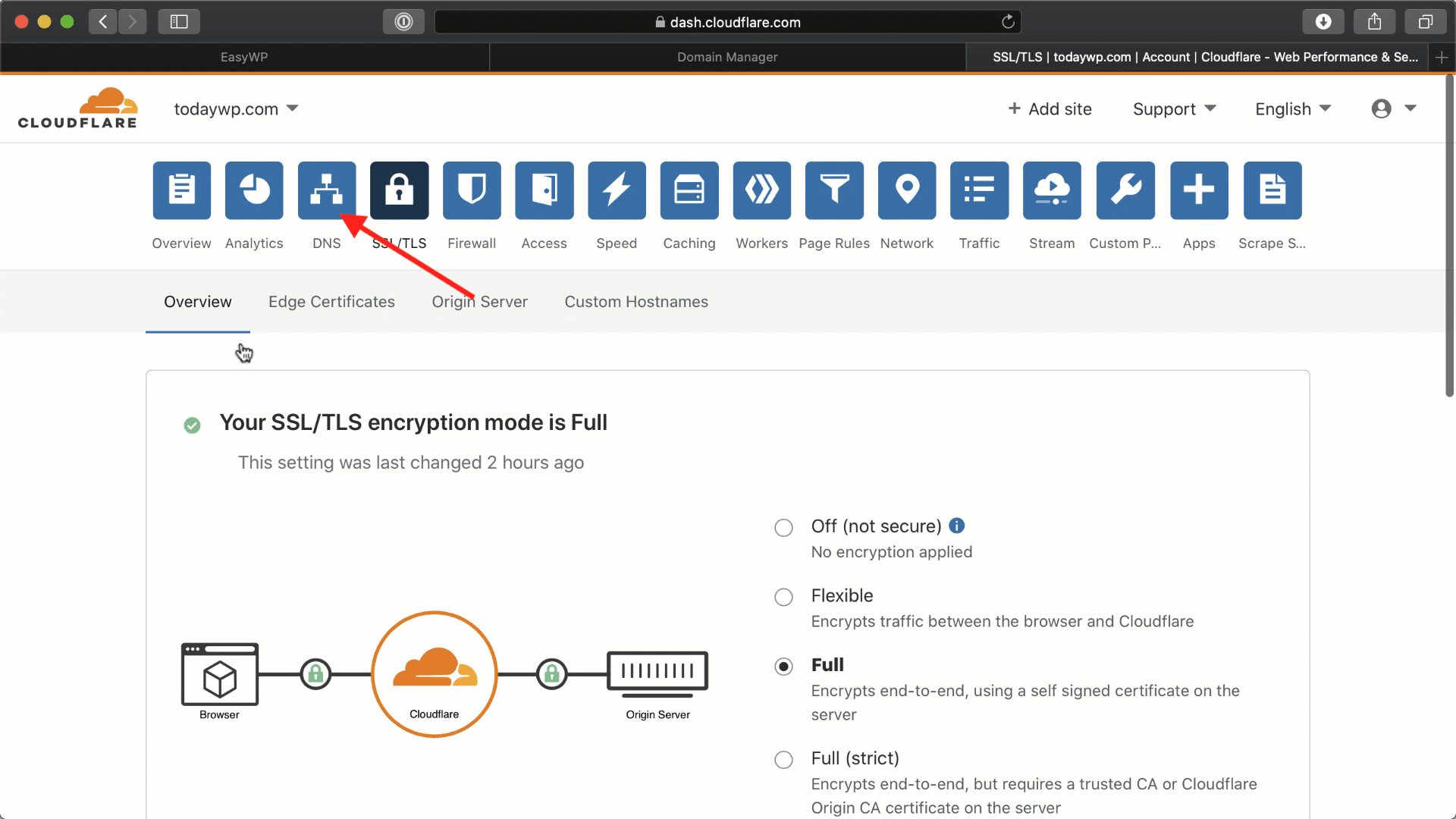Open the DNS network icon
Screen dimensions: 1456x819
[x=327, y=190]
